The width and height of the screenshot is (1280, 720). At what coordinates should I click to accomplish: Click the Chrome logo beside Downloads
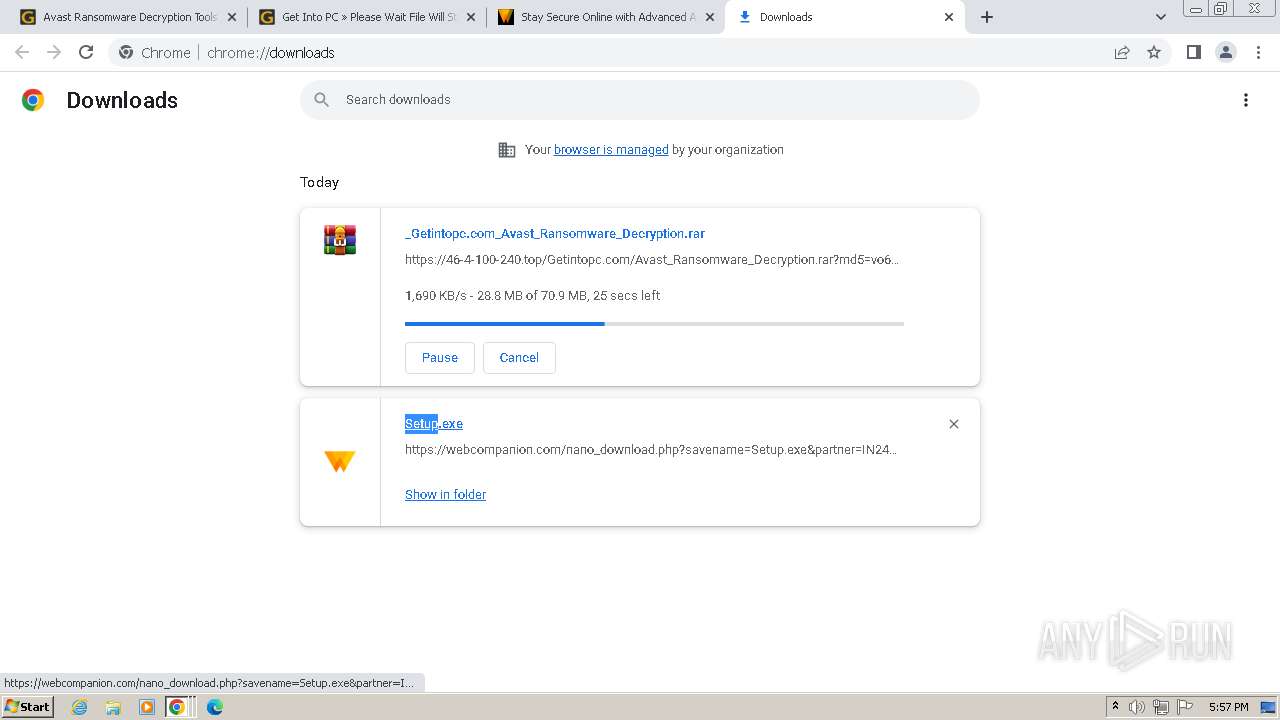click(x=33, y=100)
